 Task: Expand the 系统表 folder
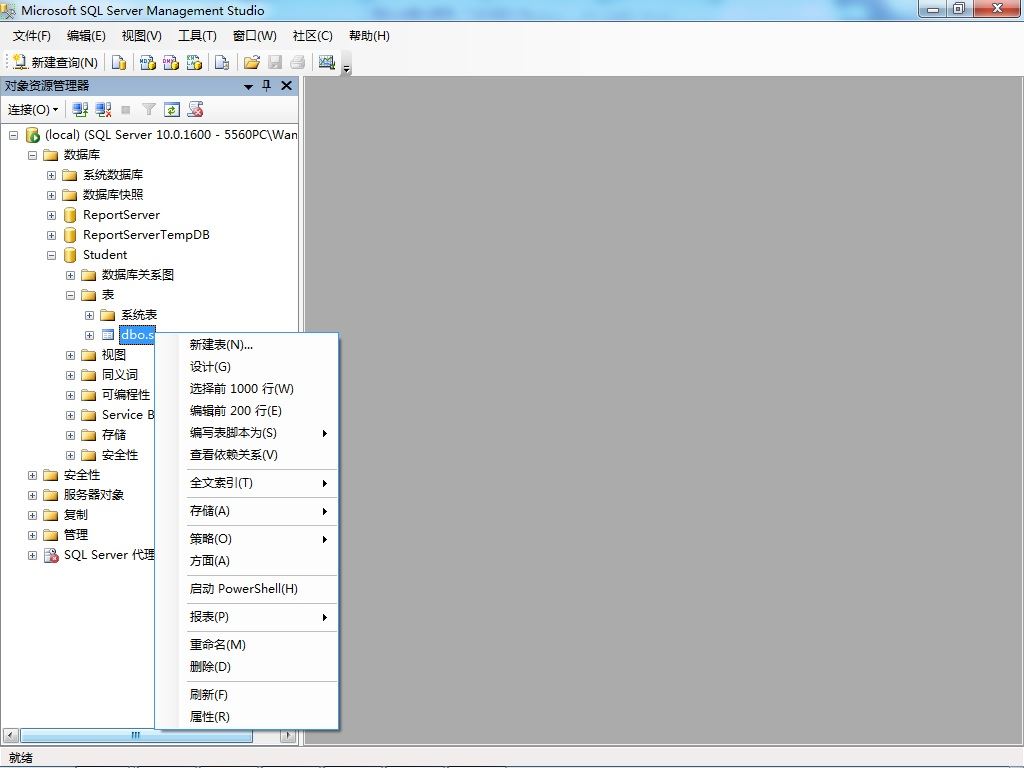pos(89,315)
